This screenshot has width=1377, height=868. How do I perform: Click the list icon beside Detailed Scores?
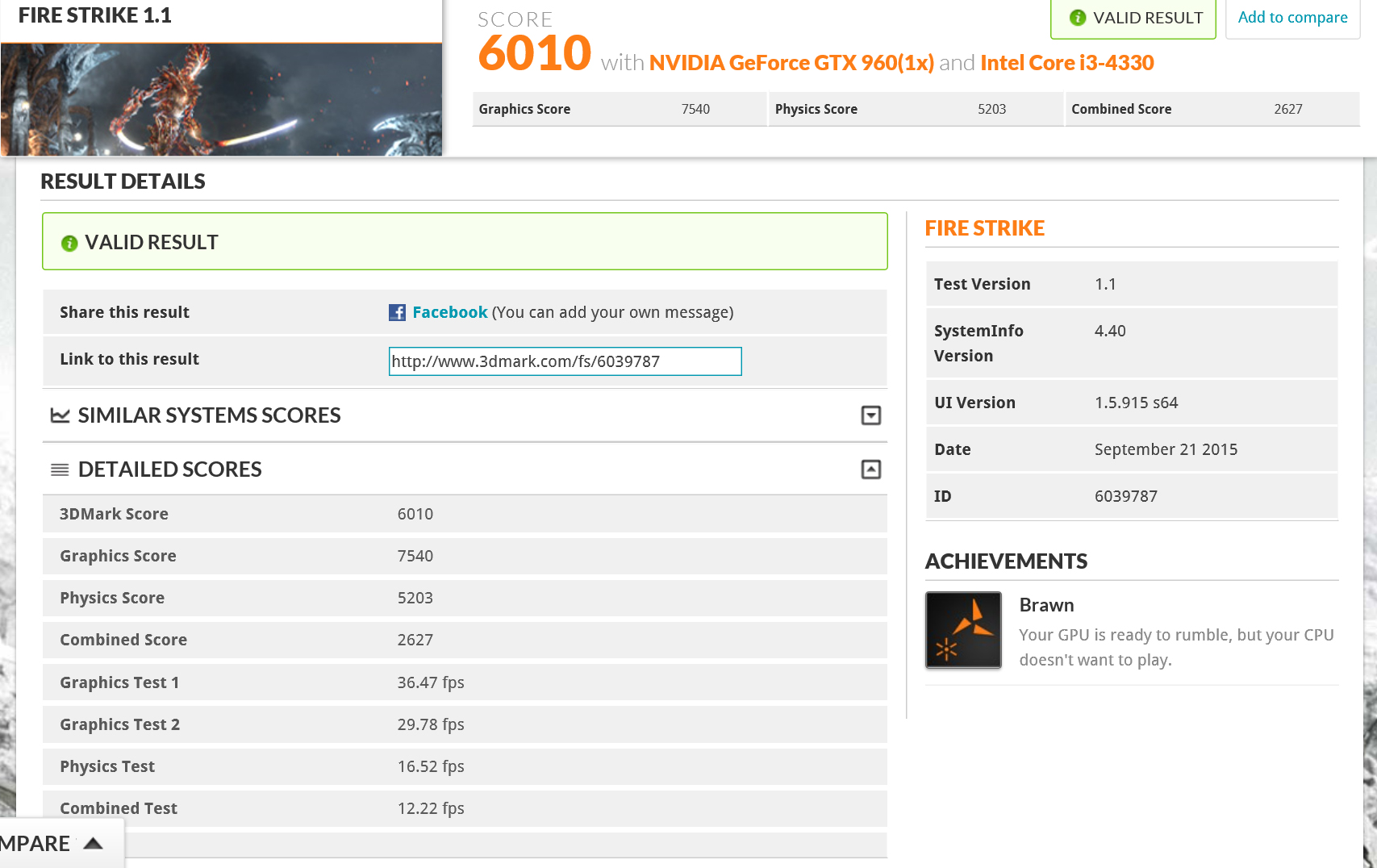pyautogui.click(x=60, y=469)
